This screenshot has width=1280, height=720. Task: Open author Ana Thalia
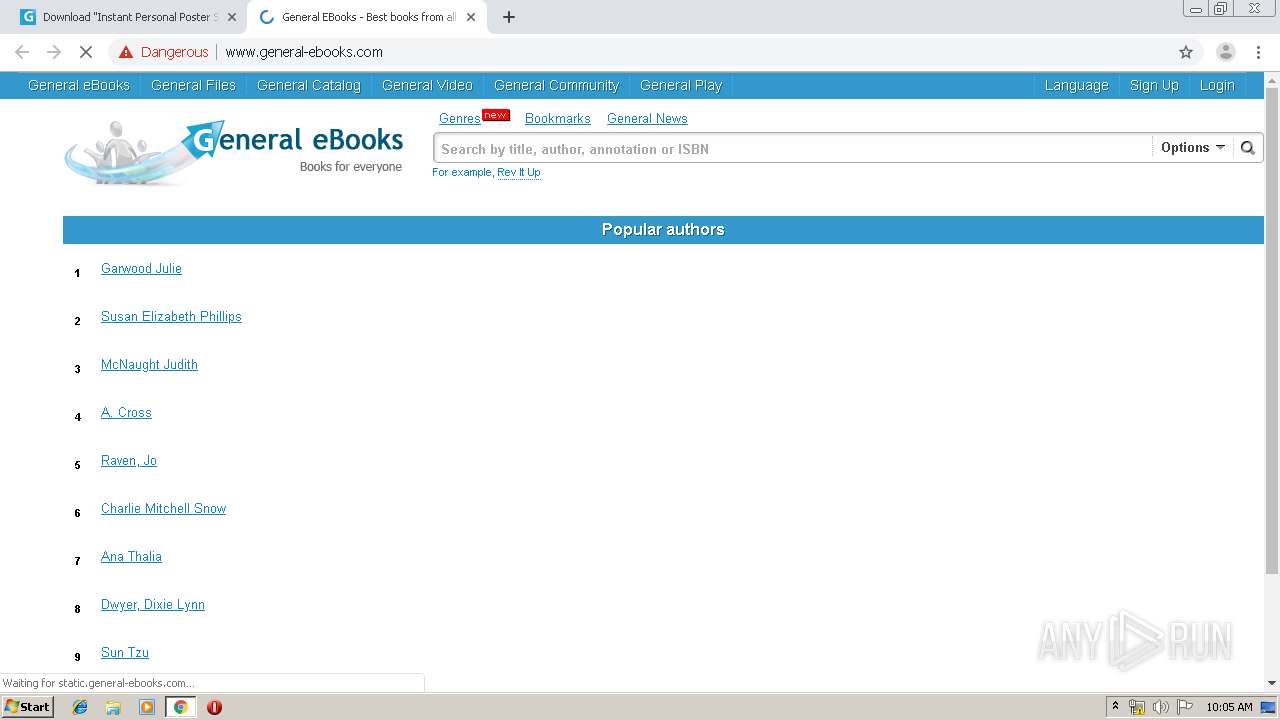131,556
